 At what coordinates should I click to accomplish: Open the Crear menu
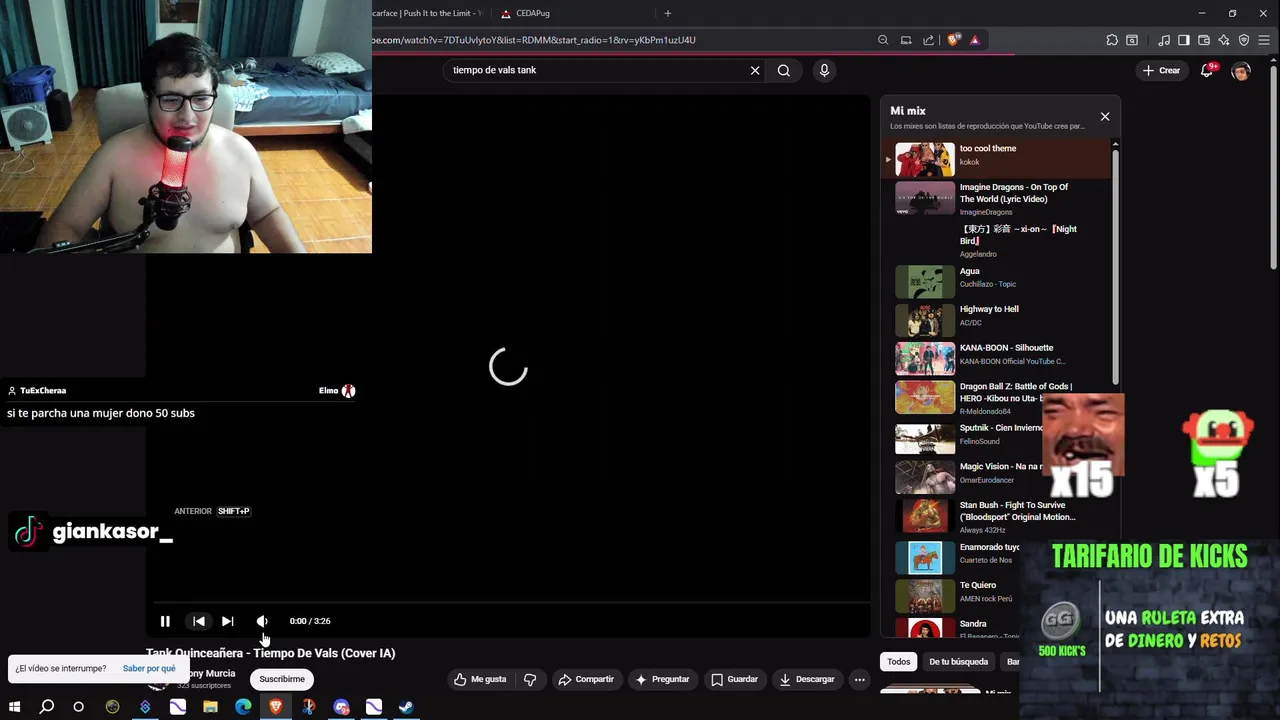[x=1162, y=70]
